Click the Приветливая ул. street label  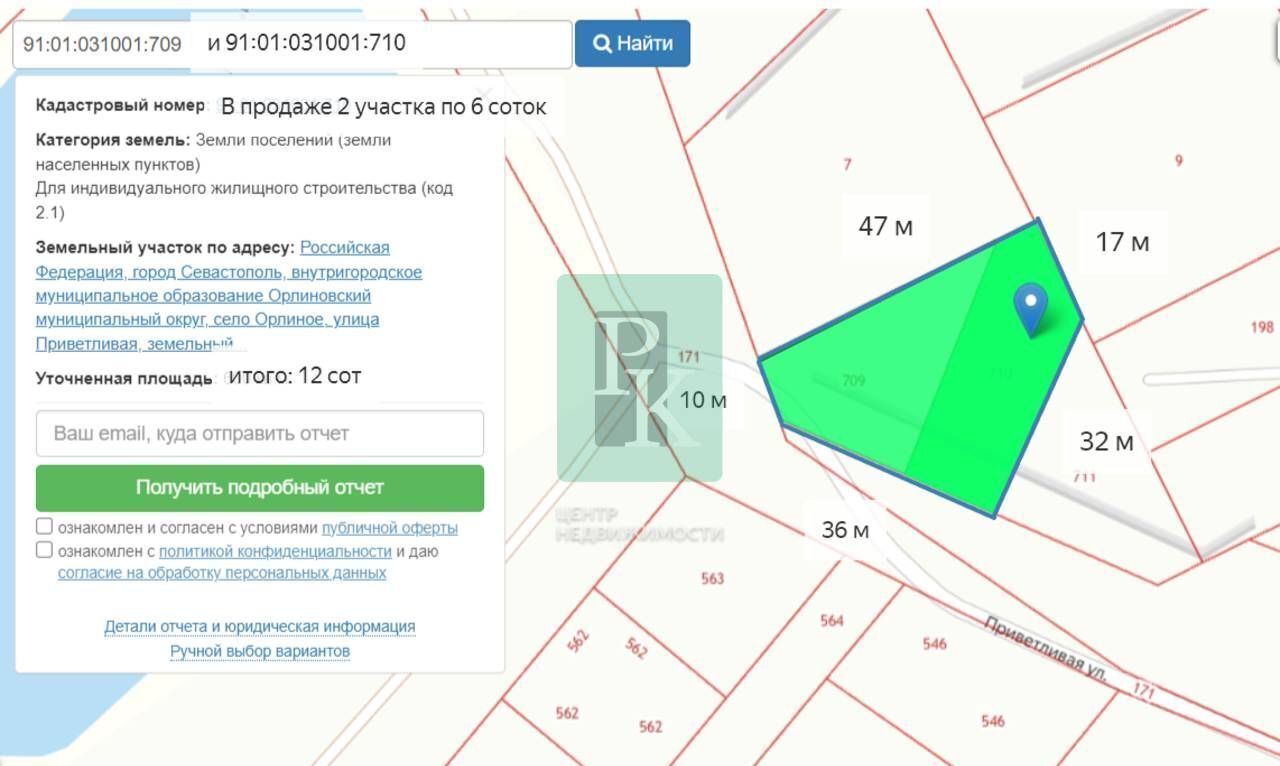tap(1046, 649)
